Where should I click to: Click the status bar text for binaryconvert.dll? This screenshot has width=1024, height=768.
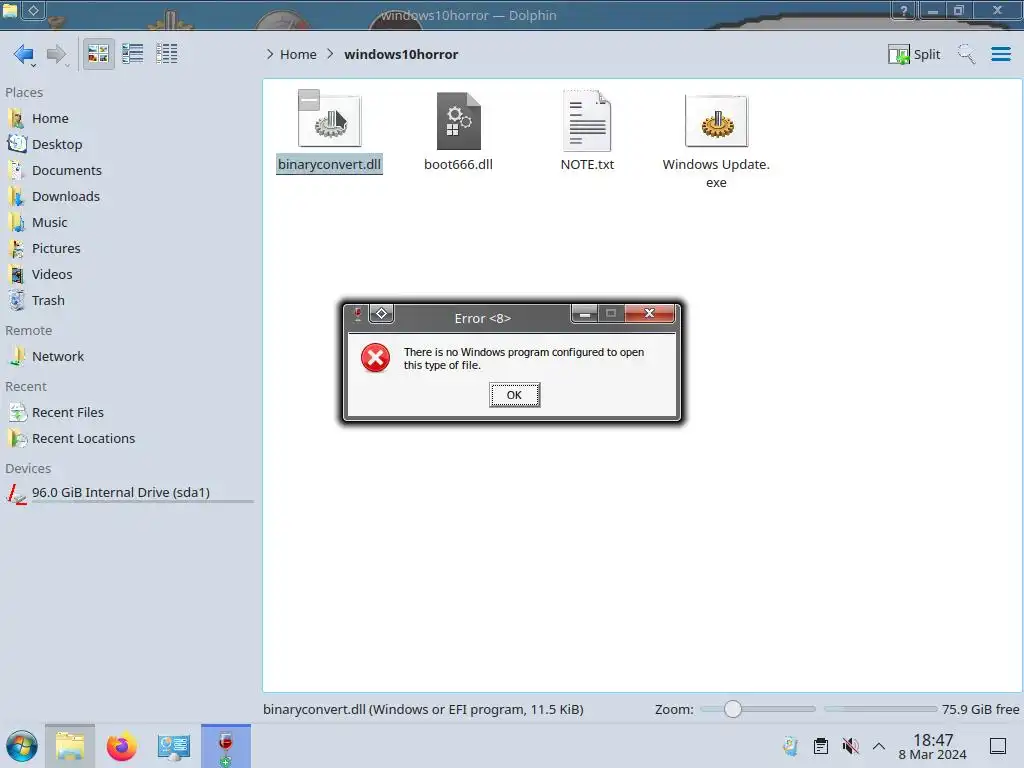(x=423, y=710)
